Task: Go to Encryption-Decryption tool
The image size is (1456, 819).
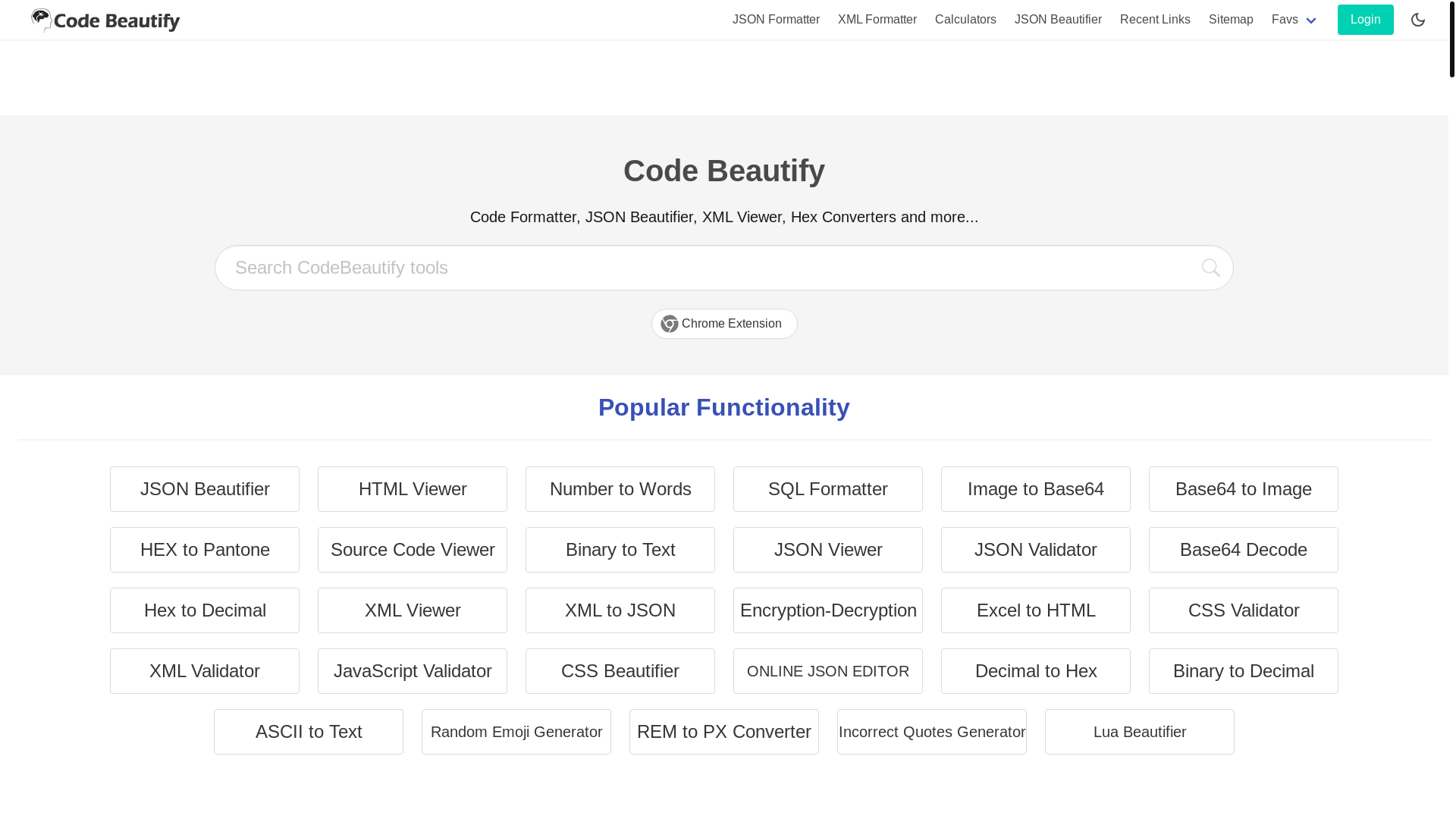Action: pos(828,610)
